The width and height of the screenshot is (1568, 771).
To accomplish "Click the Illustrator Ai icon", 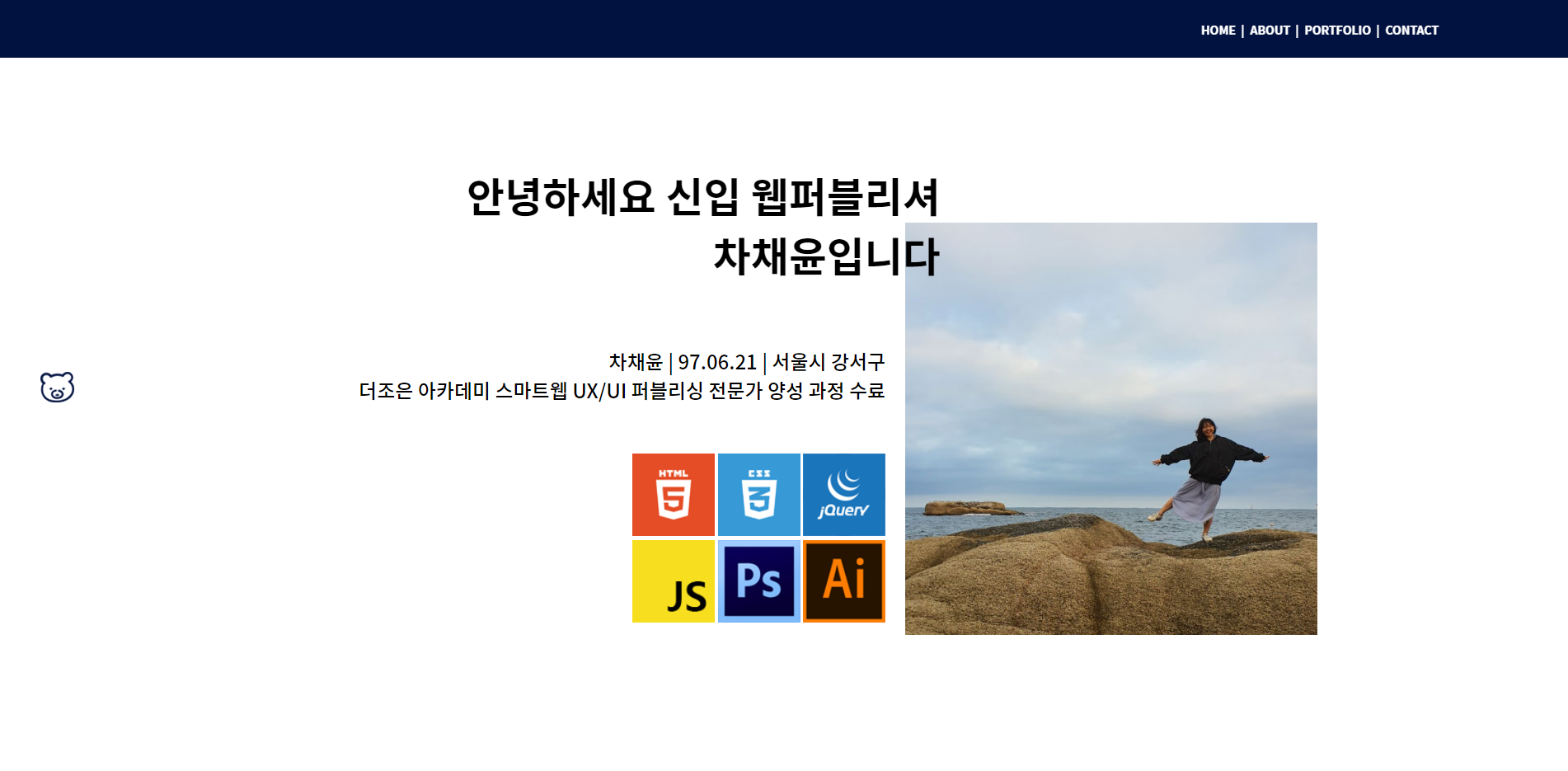I will (844, 581).
